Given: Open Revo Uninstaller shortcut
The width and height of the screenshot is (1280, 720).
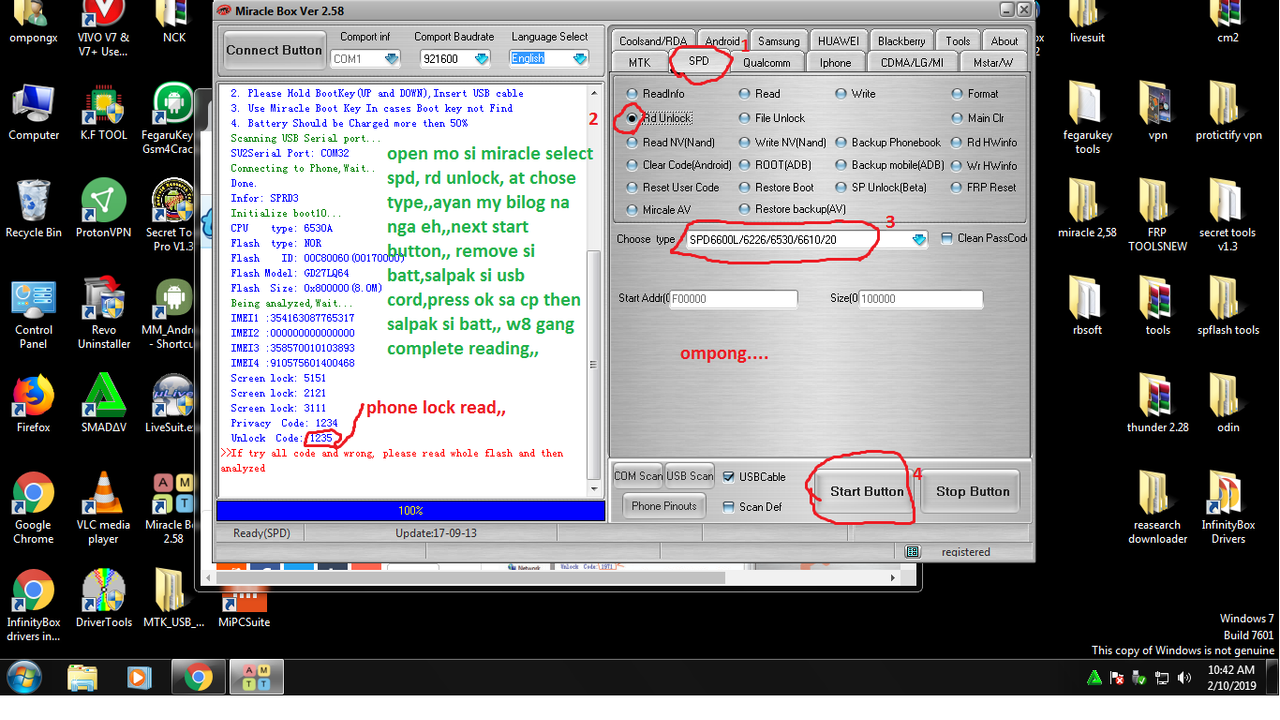Looking at the screenshot, I should point(104,313).
